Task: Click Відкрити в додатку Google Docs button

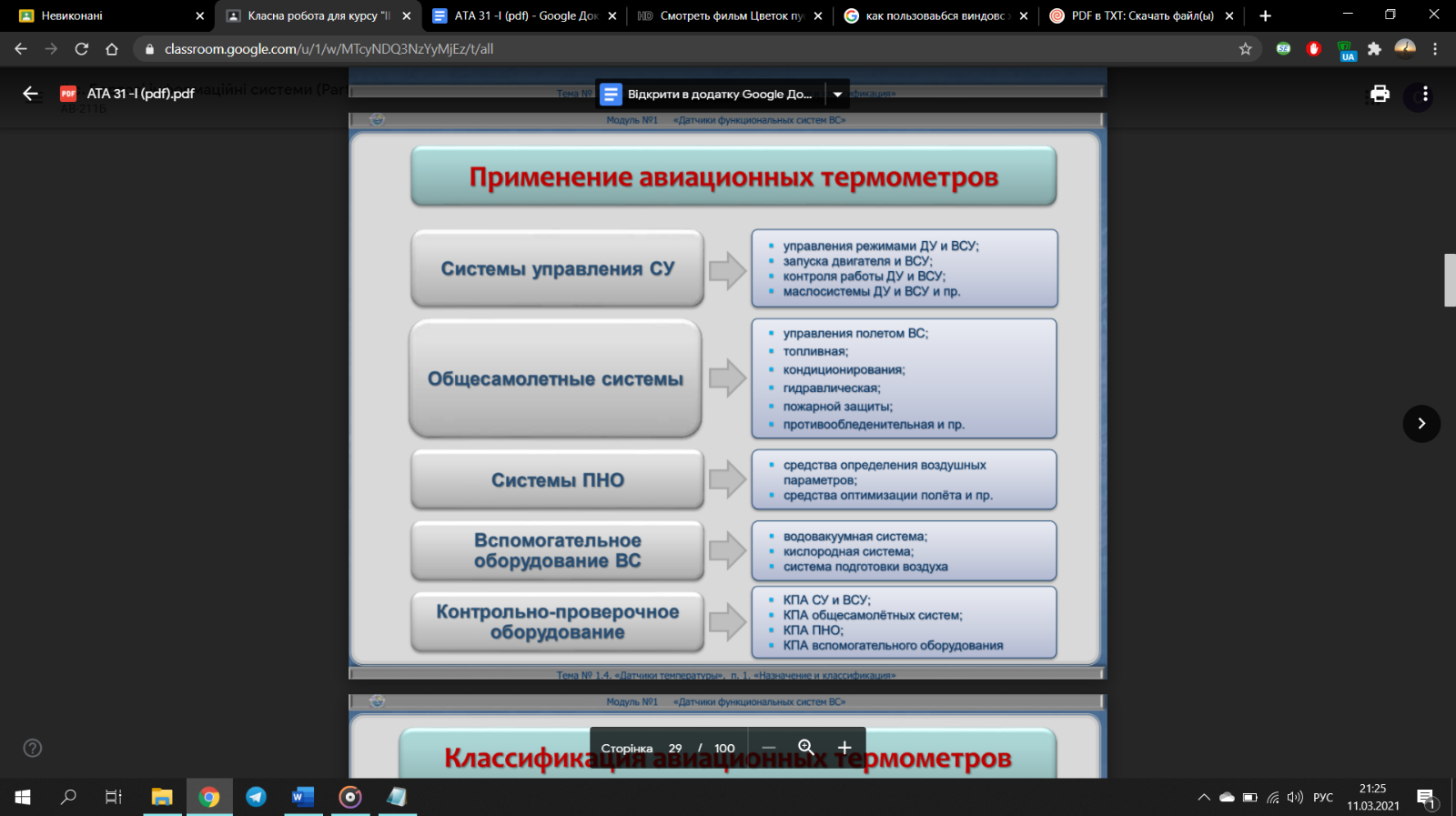Action: [711, 94]
